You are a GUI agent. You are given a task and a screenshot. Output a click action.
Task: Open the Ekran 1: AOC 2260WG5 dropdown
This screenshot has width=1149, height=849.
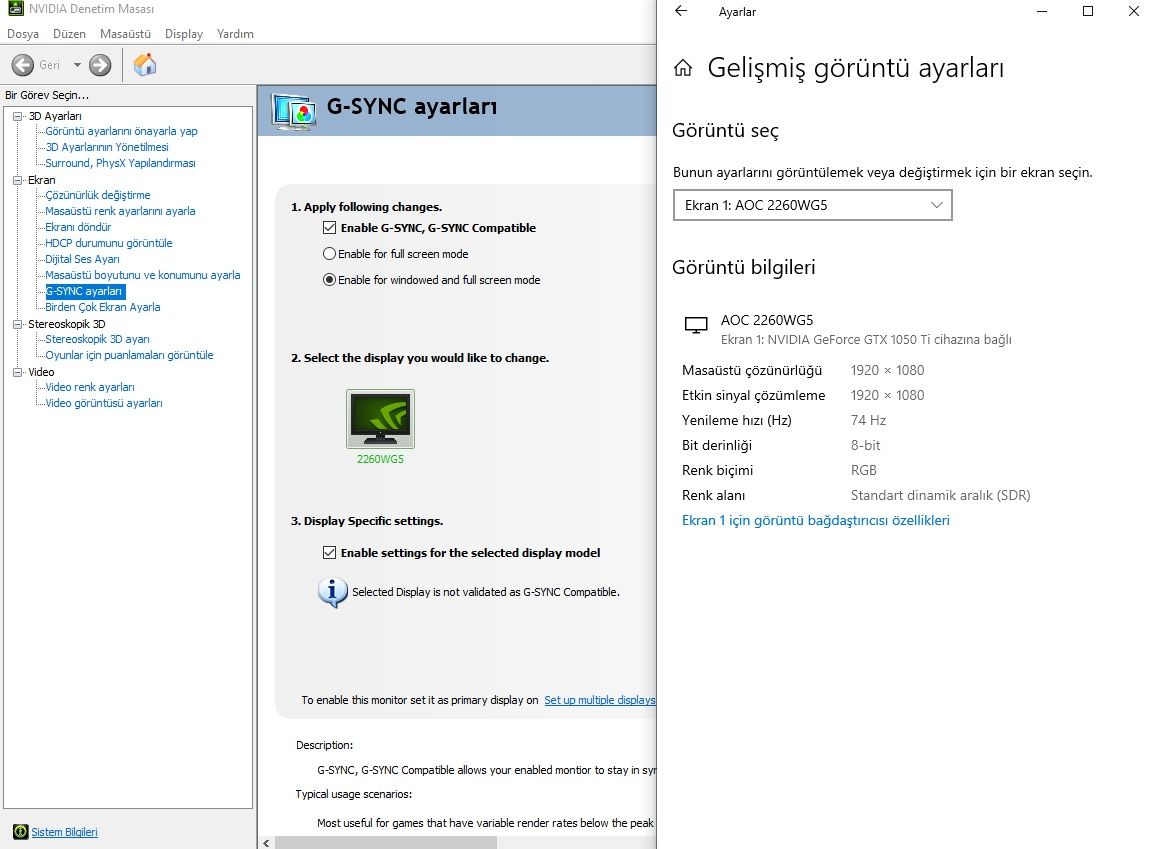[812, 205]
